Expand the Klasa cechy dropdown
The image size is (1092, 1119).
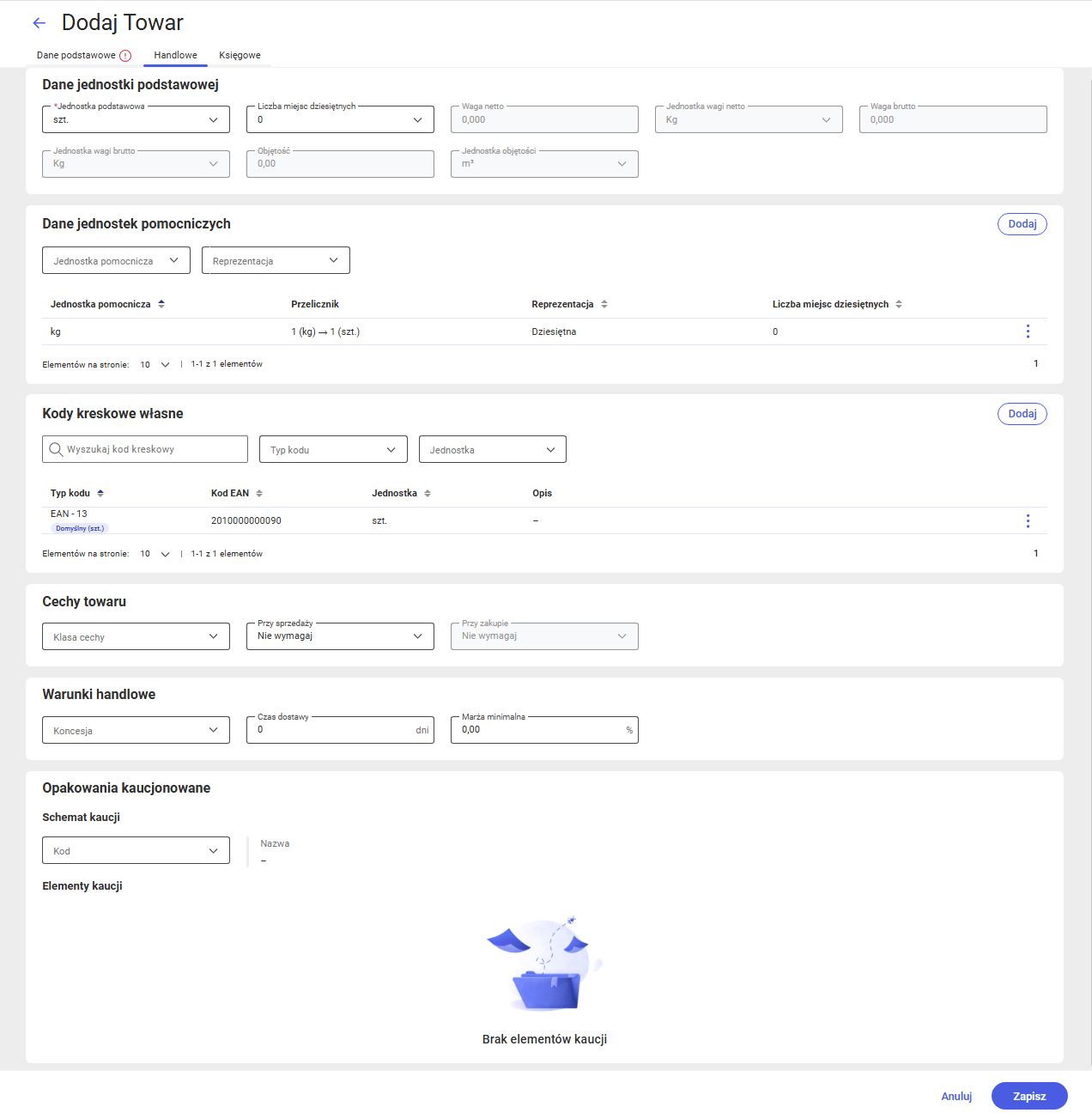136,636
